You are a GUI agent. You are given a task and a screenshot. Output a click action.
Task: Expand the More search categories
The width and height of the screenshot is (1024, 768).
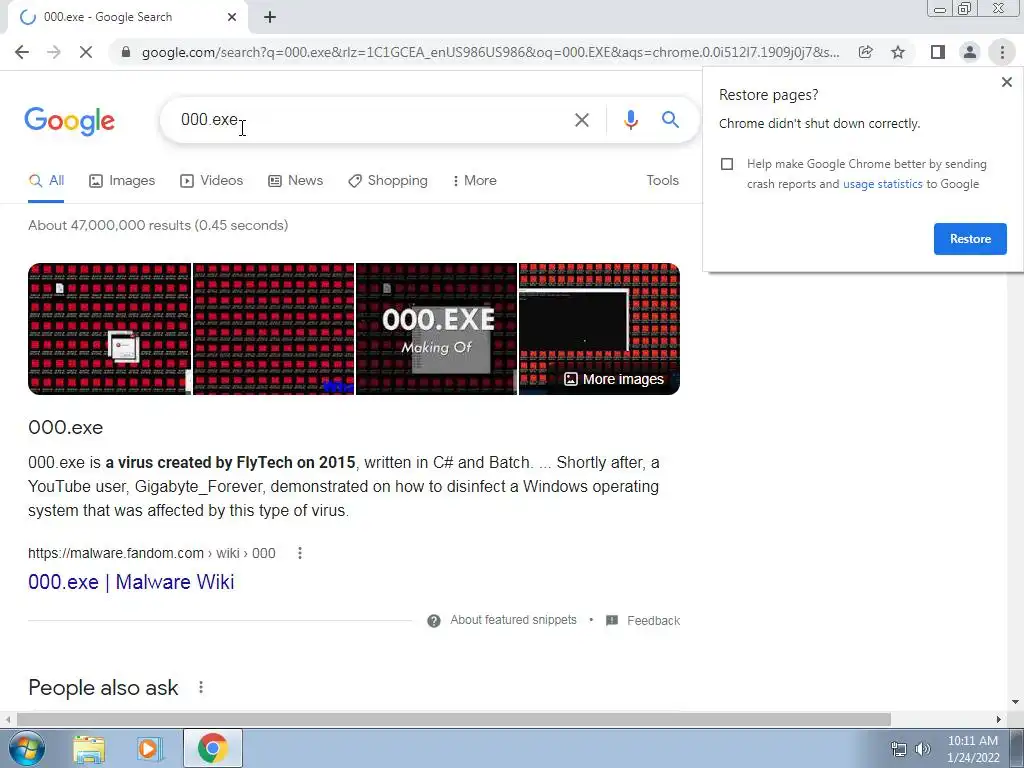(x=475, y=181)
